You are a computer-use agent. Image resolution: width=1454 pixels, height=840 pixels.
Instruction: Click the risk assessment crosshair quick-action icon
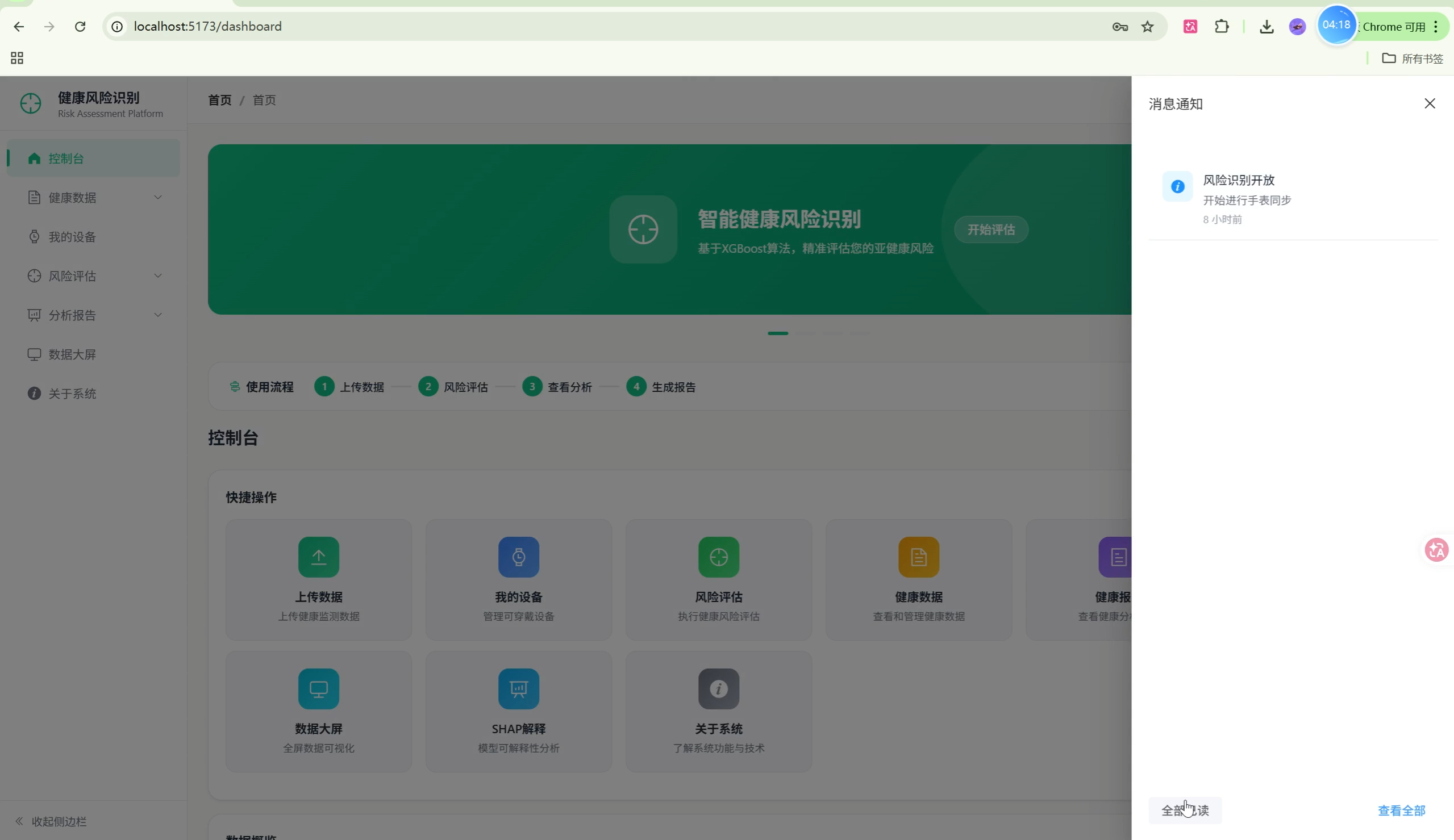[718, 557]
